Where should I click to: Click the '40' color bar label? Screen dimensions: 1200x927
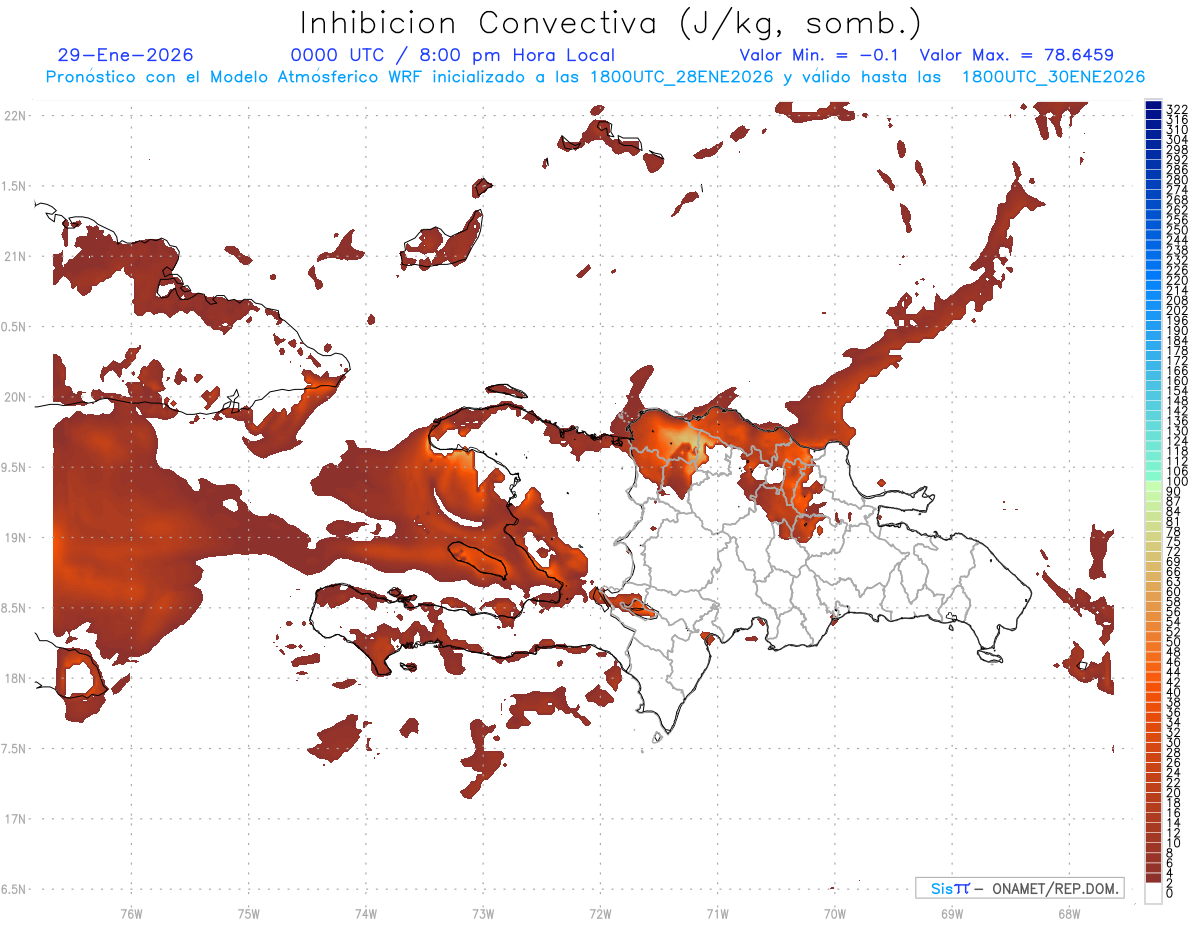[x=1174, y=692]
